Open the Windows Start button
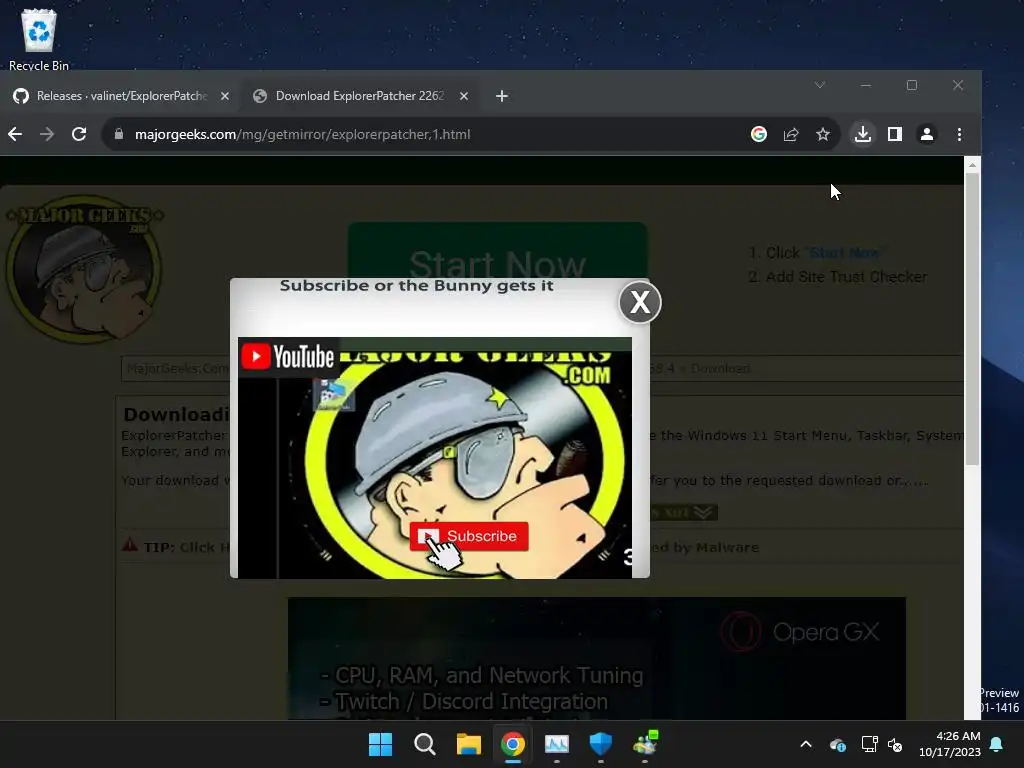The height and width of the screenshot is (768, 1024). (x=380, y=744)
